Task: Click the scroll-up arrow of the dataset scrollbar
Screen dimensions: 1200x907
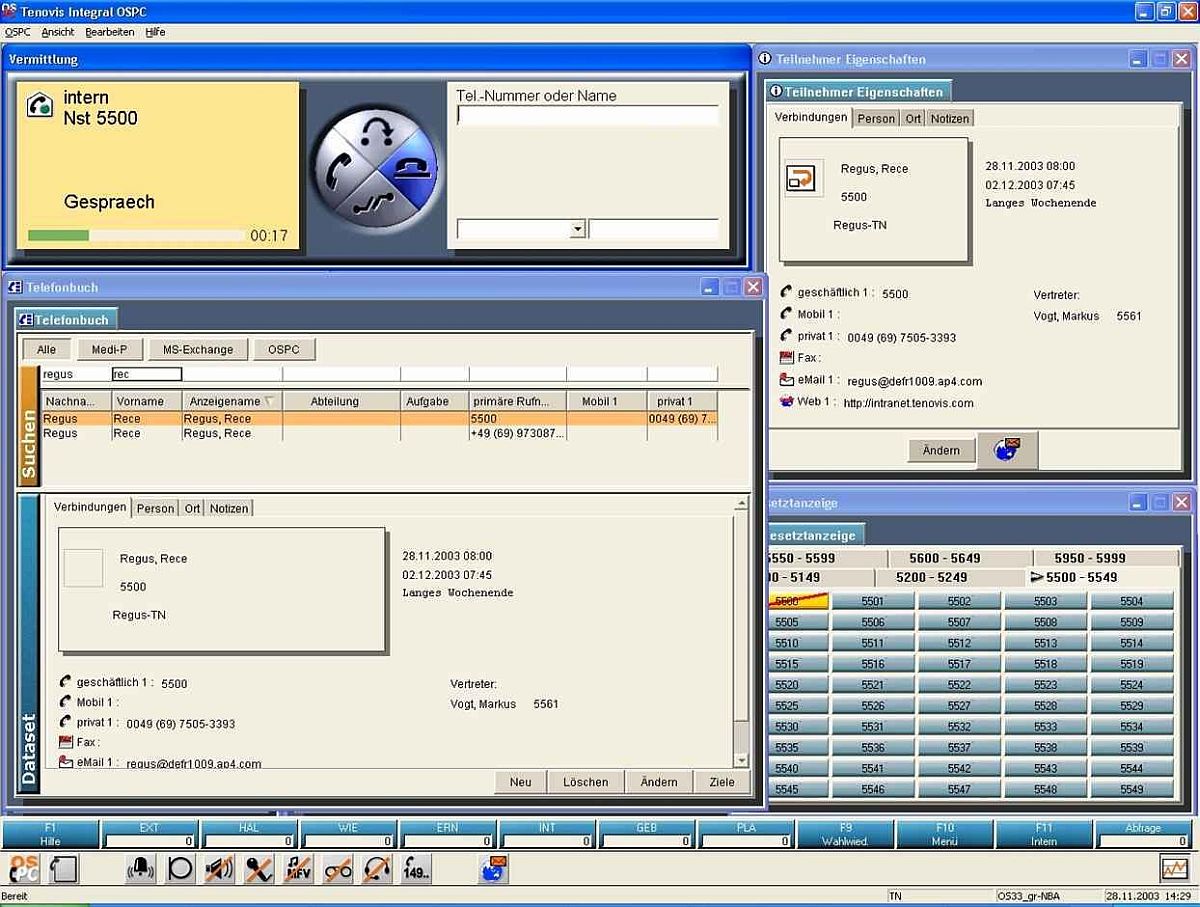Action: tap(741, 503)
